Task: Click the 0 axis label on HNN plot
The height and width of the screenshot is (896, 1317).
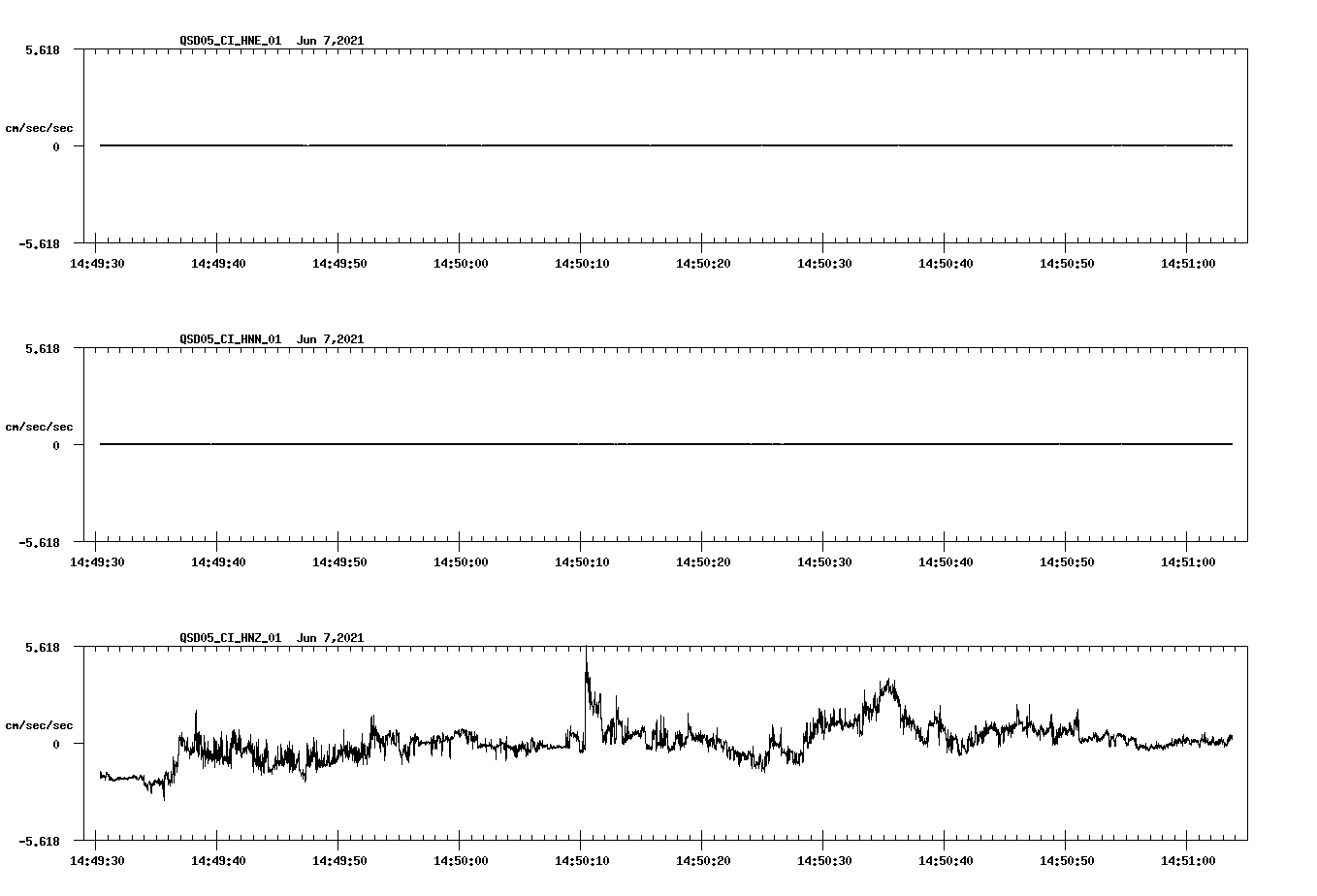Action: click(56, 446)
